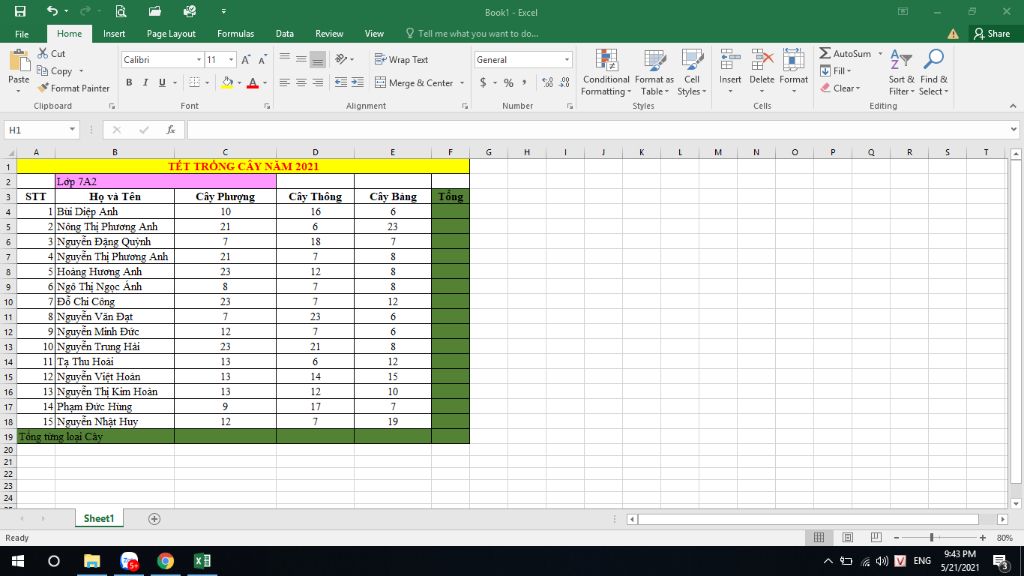Activate Format Painter
1024x576 pixels.
pos(73,88)
